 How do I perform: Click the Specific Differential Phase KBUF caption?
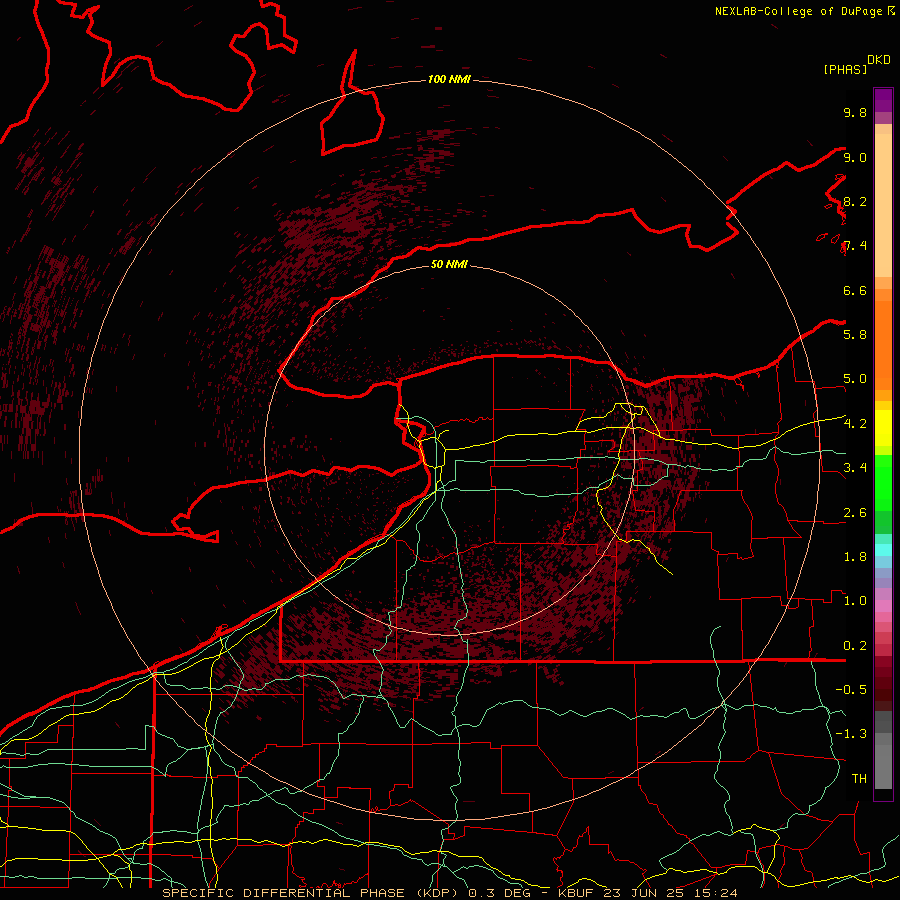tap(449, 893)
